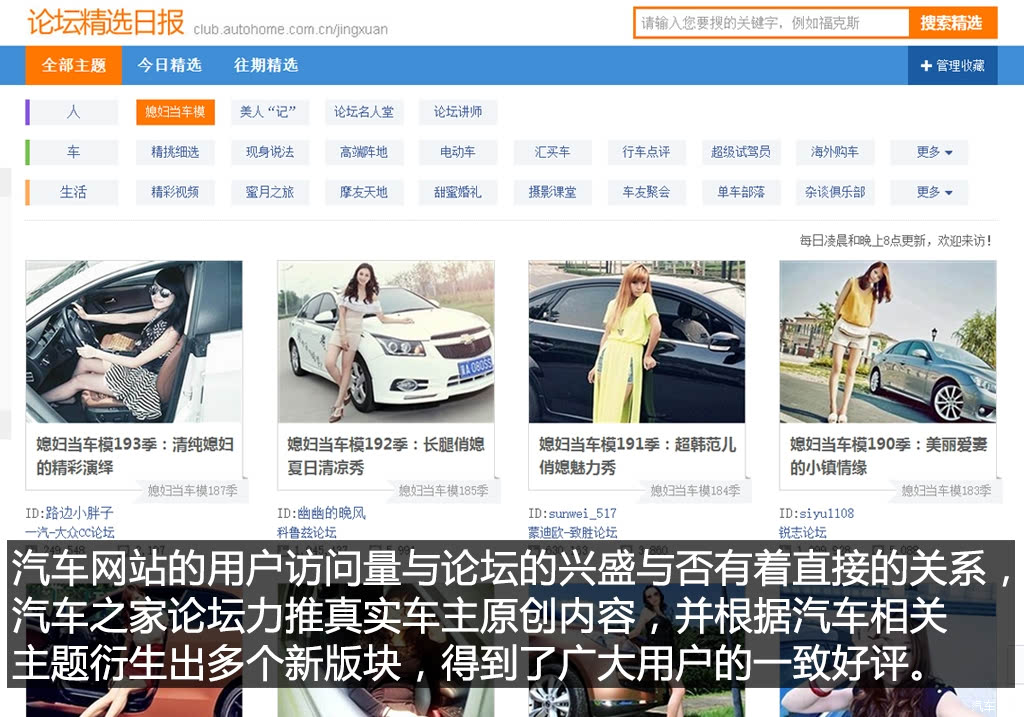Open thumbnail of 媳妇当车模193季 post
The image size is (1024, 717).
134,342
